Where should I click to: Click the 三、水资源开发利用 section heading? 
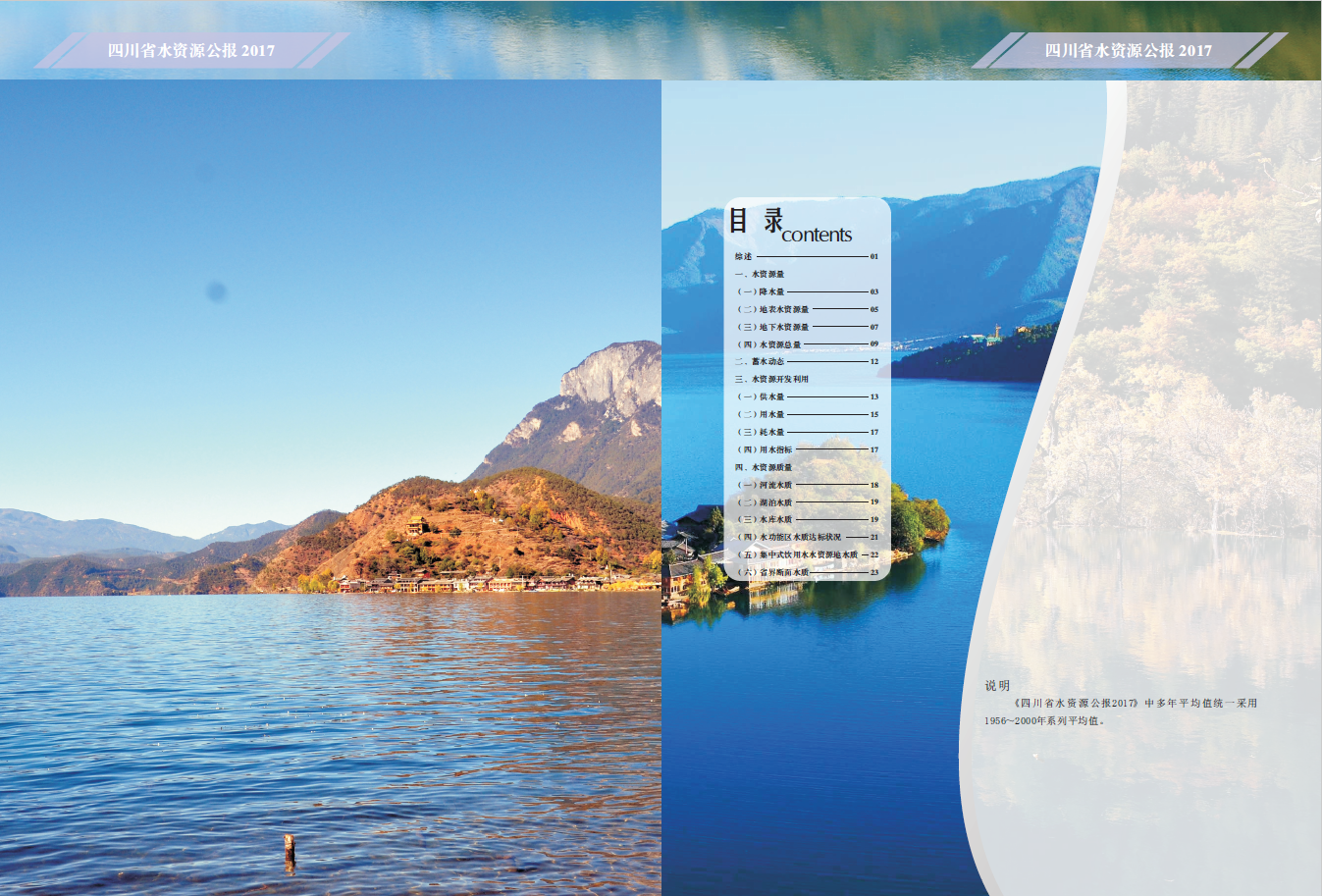click(771, 380)
